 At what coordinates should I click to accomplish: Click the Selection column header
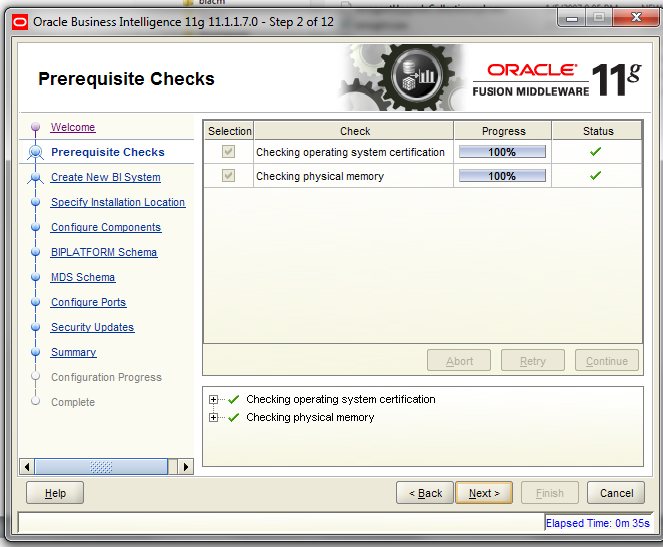tap(229, 131)
